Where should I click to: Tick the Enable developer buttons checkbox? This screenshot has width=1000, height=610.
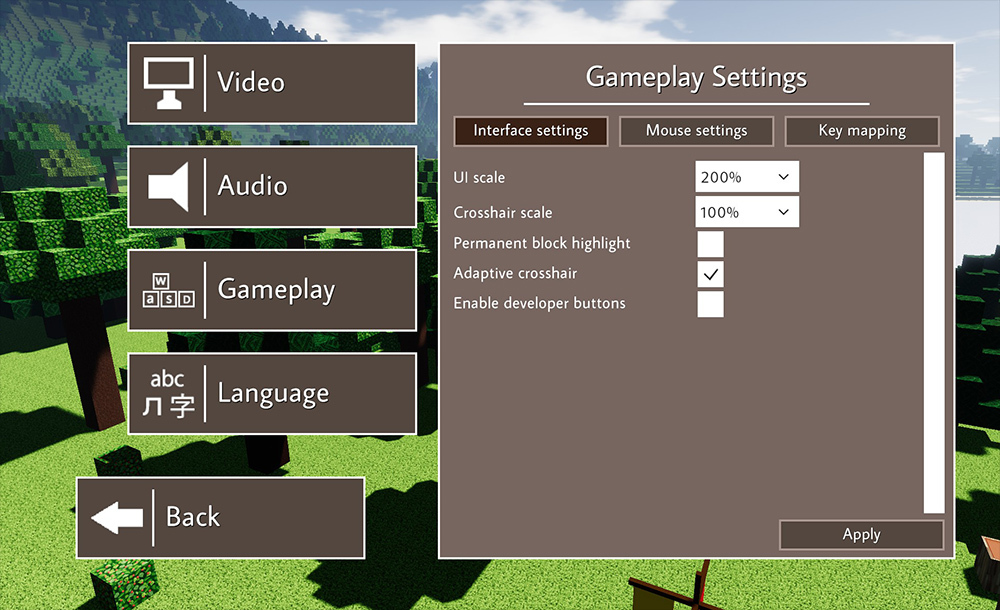tap(710, 304)
